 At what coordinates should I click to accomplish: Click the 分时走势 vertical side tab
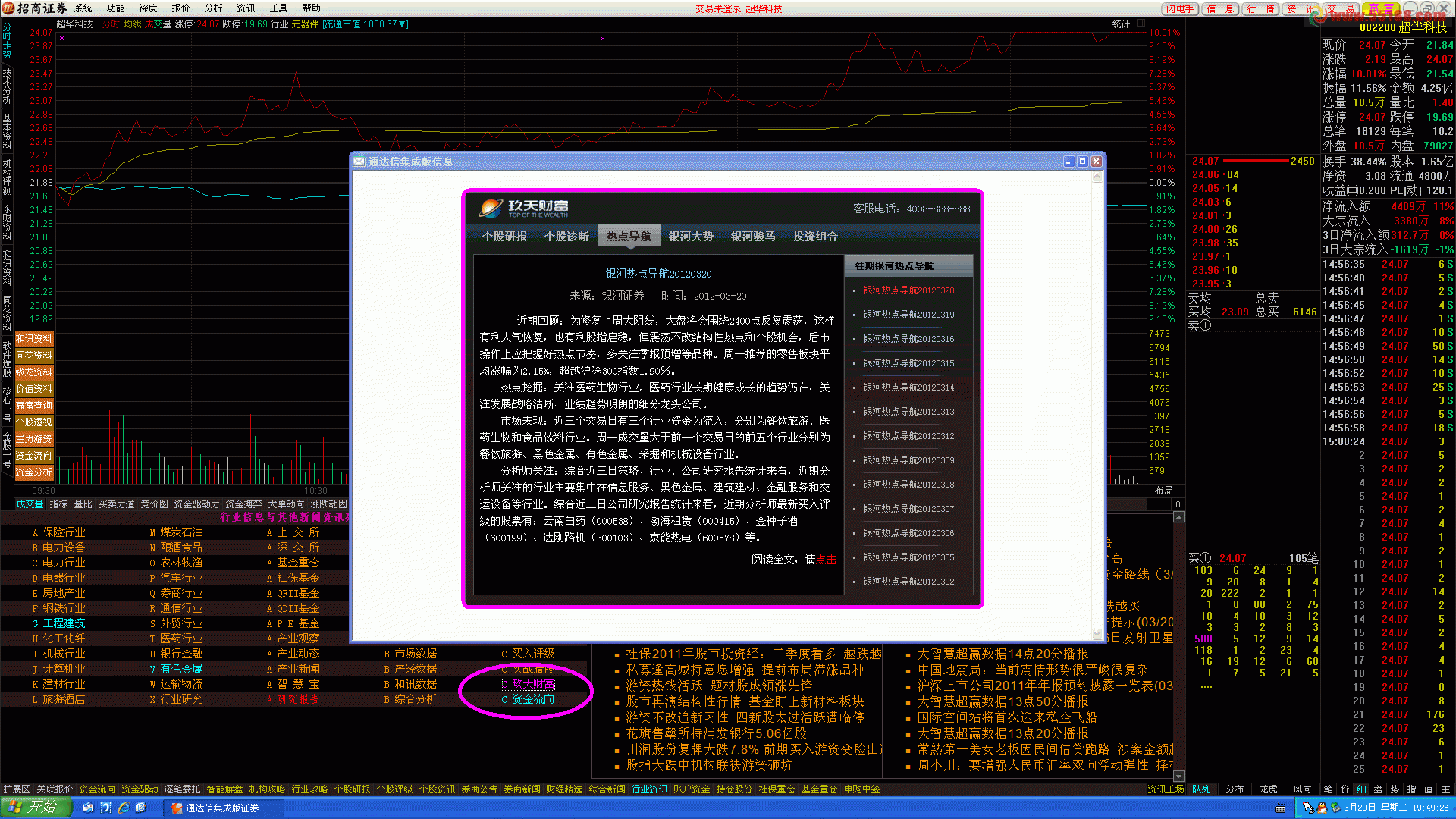[7, 41]
